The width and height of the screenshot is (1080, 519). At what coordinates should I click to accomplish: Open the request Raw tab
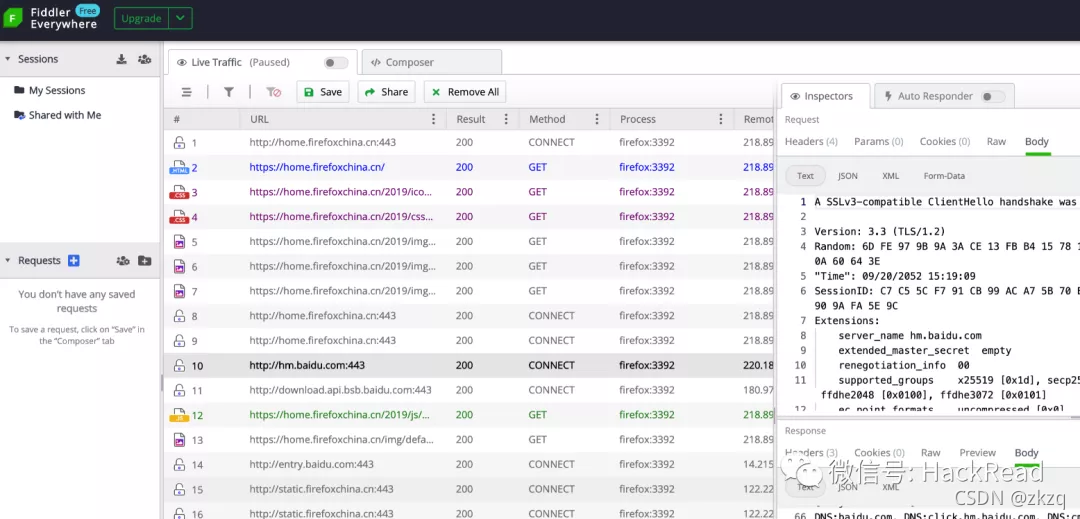coord(996,141)
